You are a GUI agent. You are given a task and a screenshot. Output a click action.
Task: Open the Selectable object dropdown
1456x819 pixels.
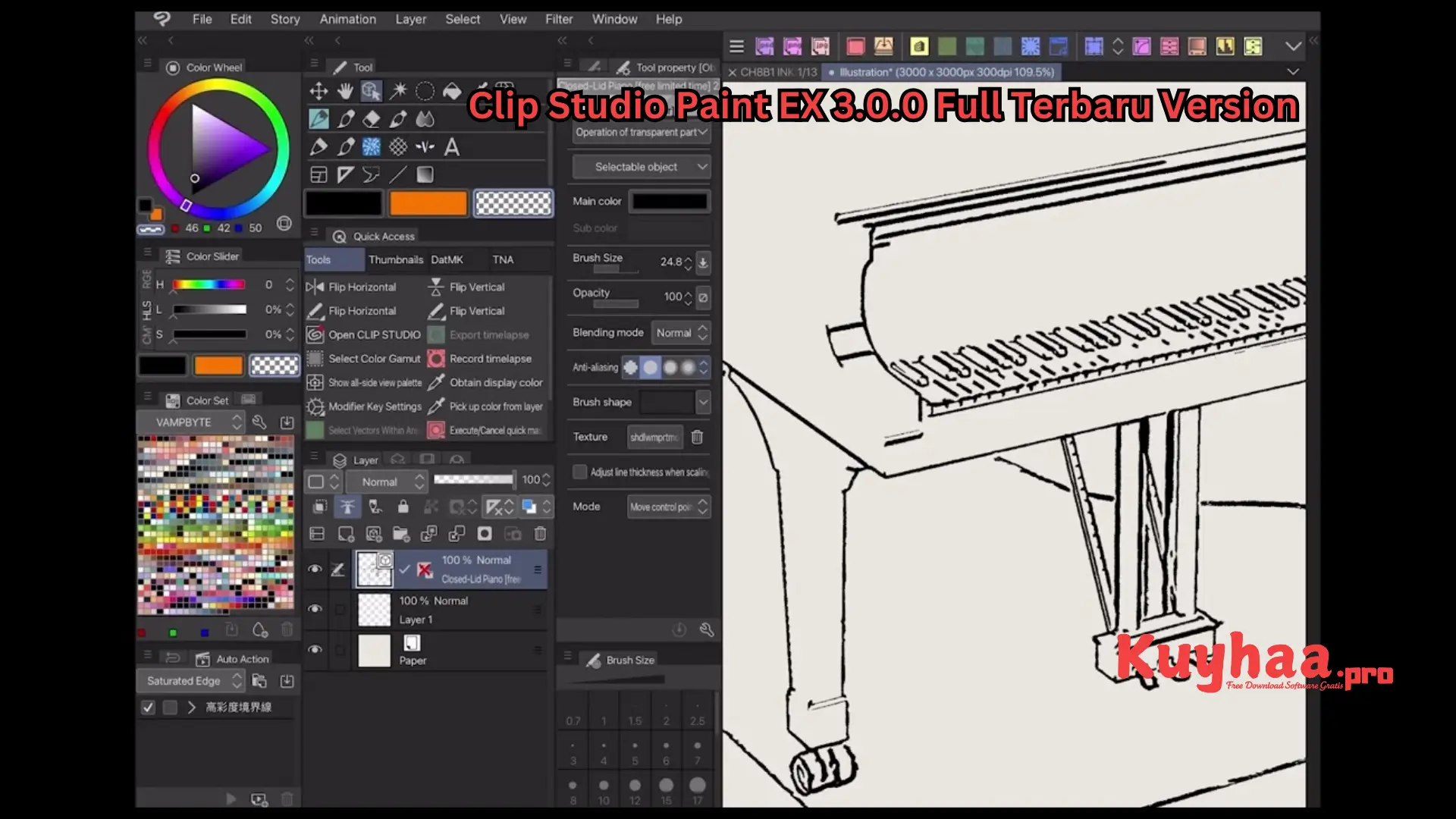point(641,167)
